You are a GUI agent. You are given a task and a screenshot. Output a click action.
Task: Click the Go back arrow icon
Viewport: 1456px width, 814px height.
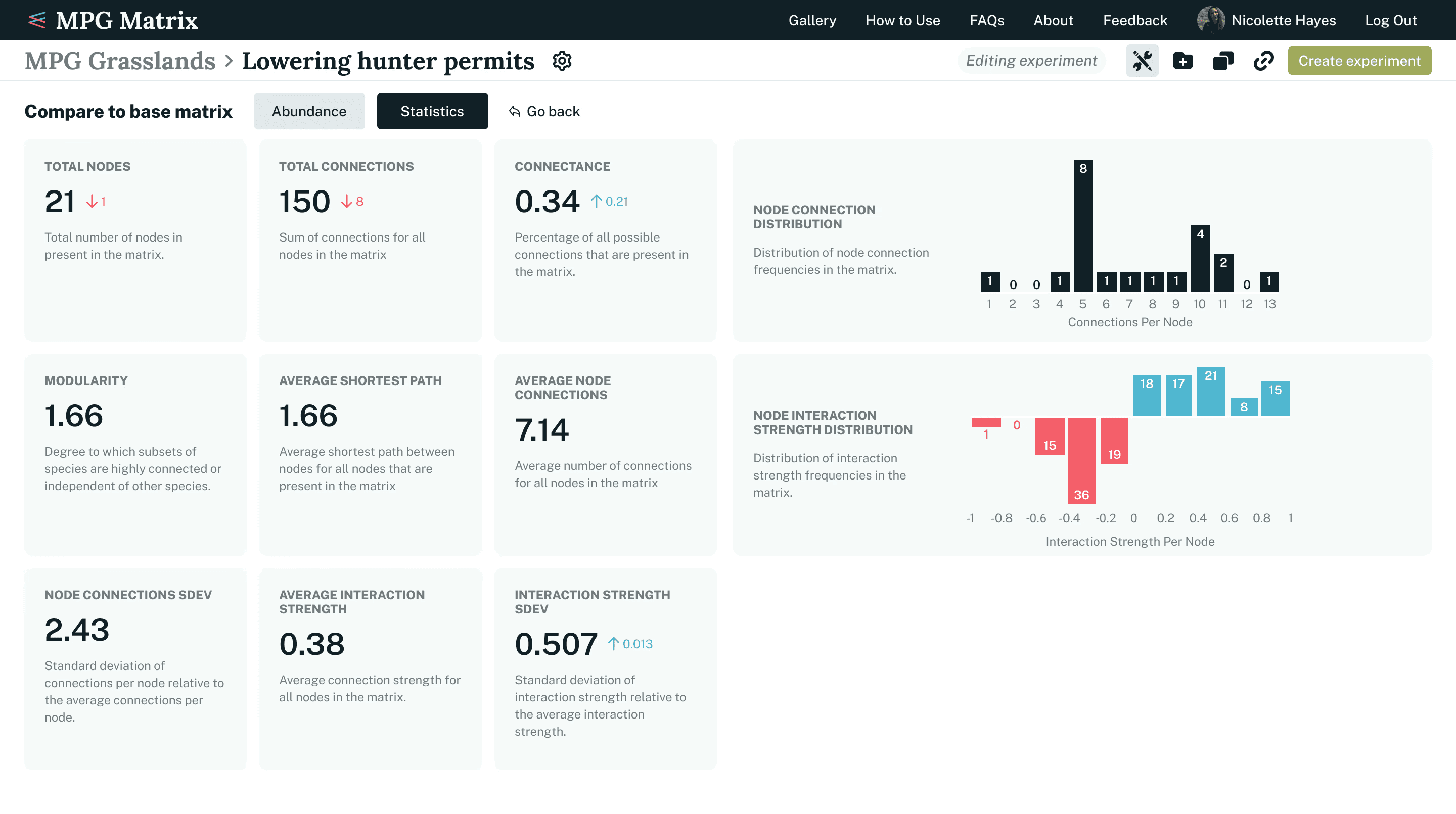click(514, 111)
